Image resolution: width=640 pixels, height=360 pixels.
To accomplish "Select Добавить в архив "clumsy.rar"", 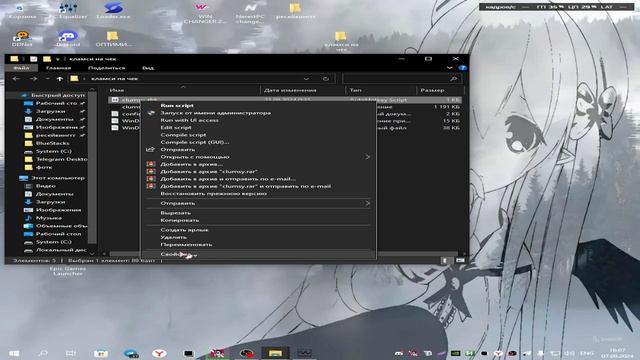I will (209, 171).
